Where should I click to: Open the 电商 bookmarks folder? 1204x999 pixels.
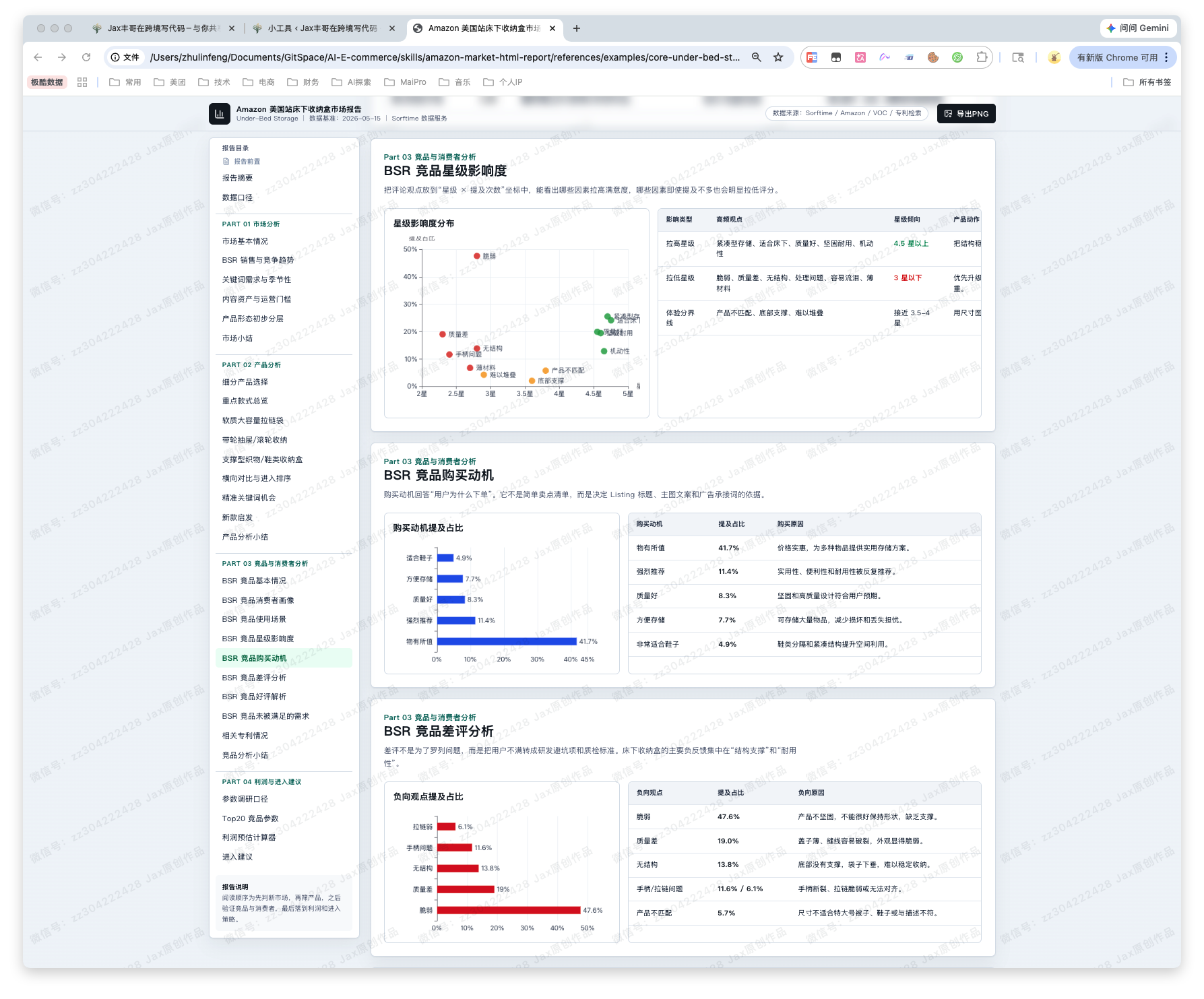(259, 82)
